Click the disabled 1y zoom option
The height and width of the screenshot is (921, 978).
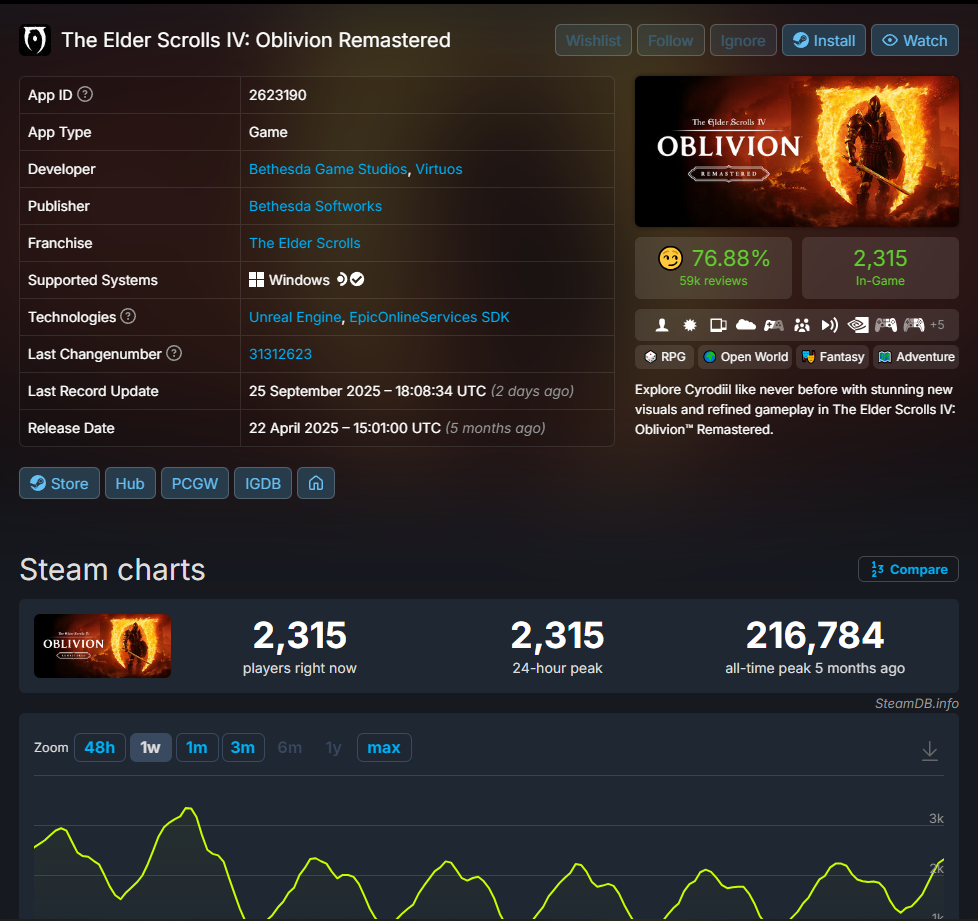coord(334,748)
